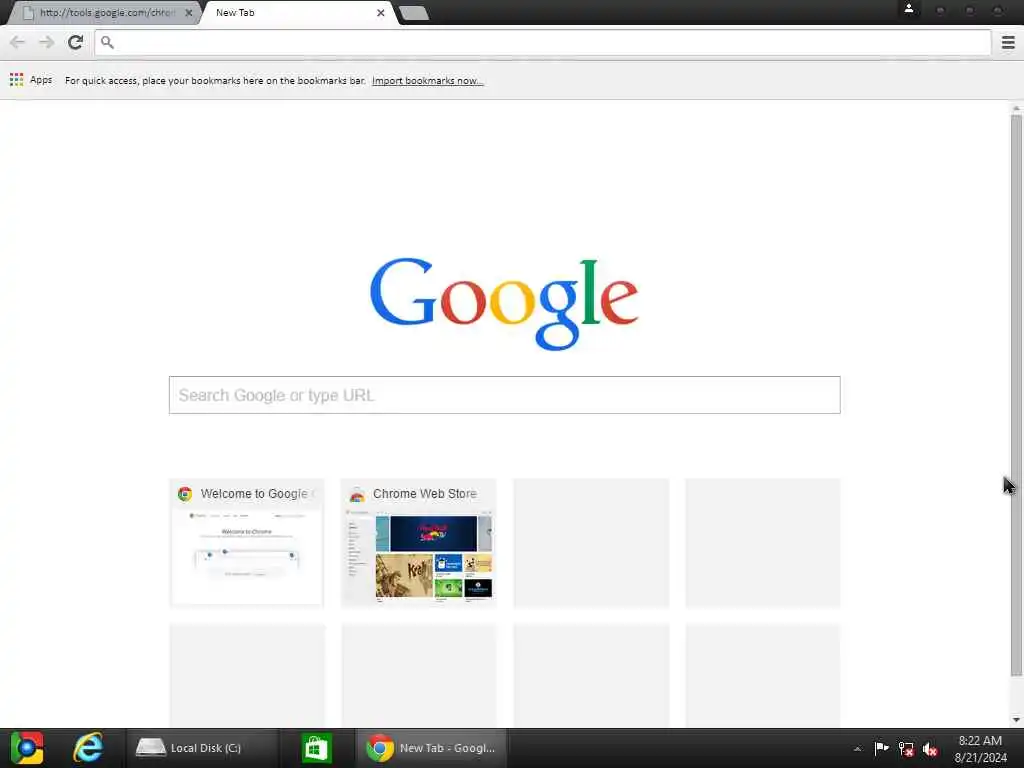Open the colorful first taskbar icon
Screen dimensions: 1024x768
point(27,748)
